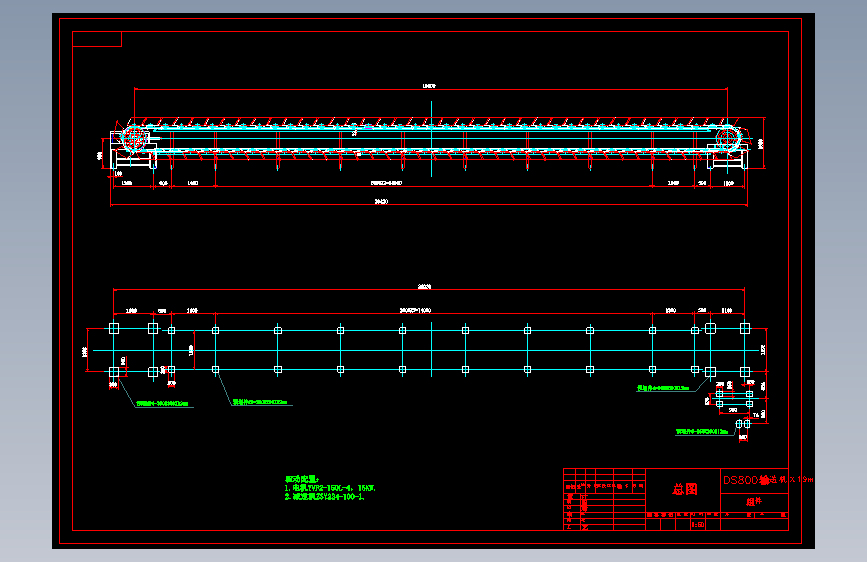Click the tail drum at conveyor right end
The height and width of the screenshot is (562, 867).
728,138
